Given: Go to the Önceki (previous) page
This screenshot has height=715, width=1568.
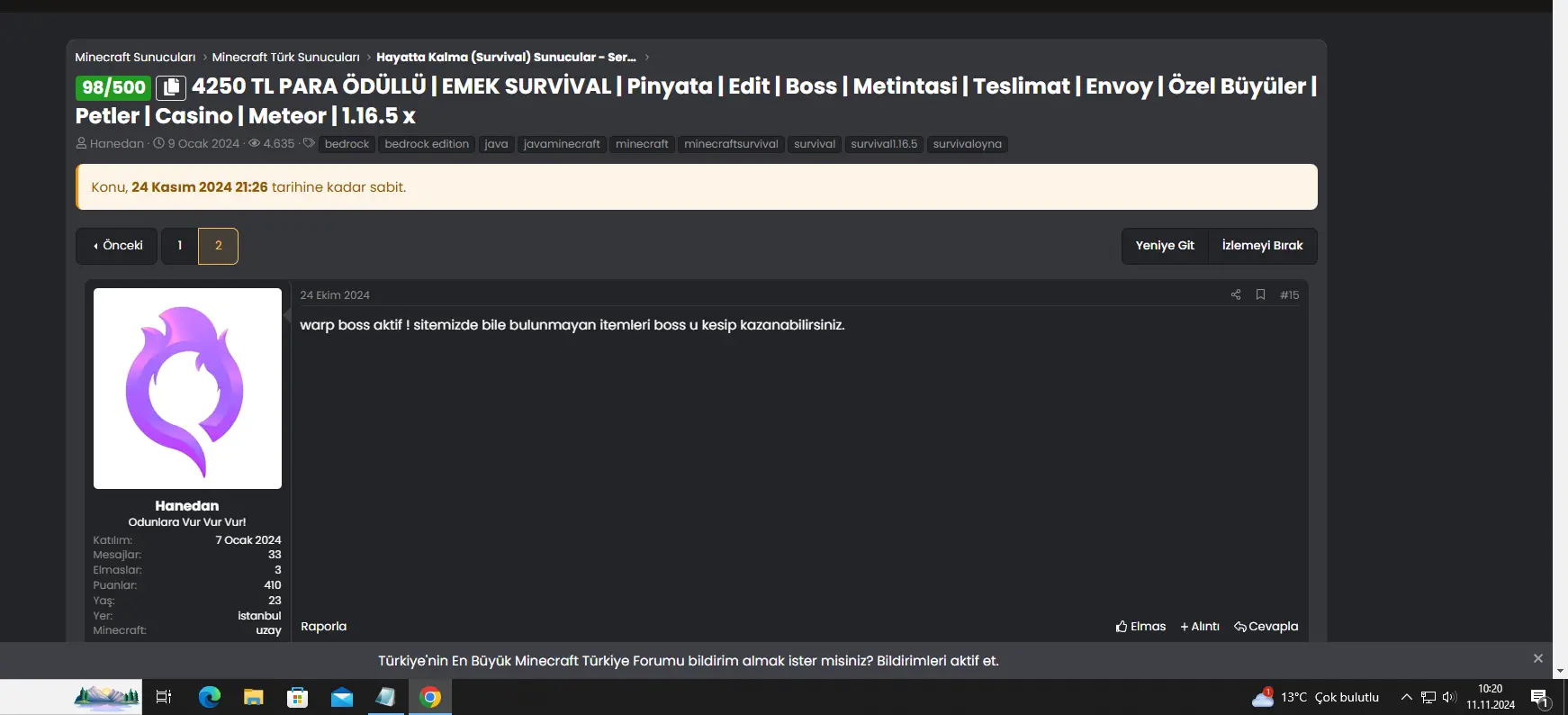Looking at the screenshot, I should [x=117, y=246].
